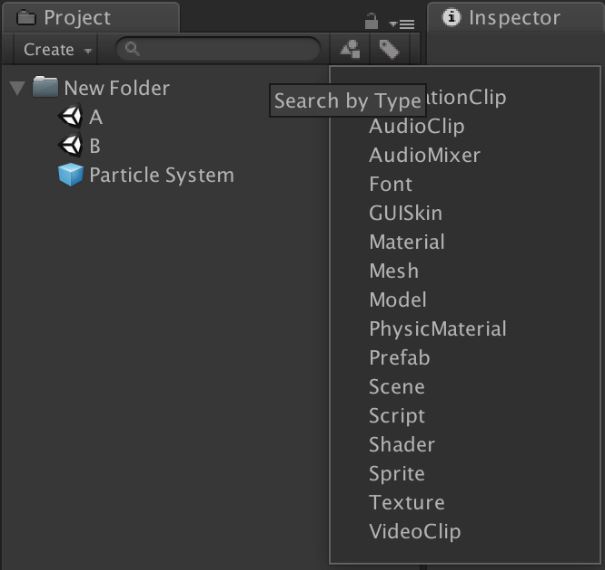
Task: Click the Search by Label tag icon
Action: coord(389,49)
